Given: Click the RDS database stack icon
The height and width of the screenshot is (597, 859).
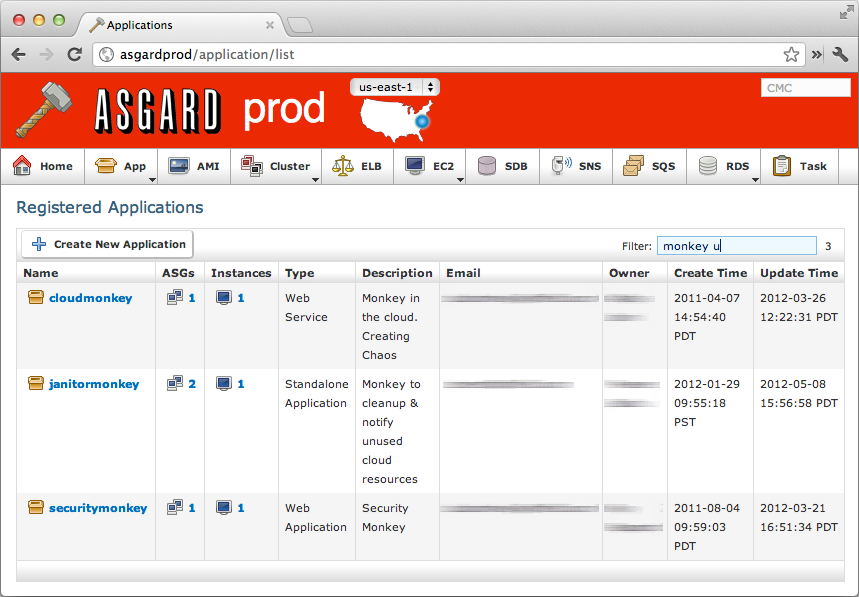Looking at the screenshot, I should coord(708,165).
